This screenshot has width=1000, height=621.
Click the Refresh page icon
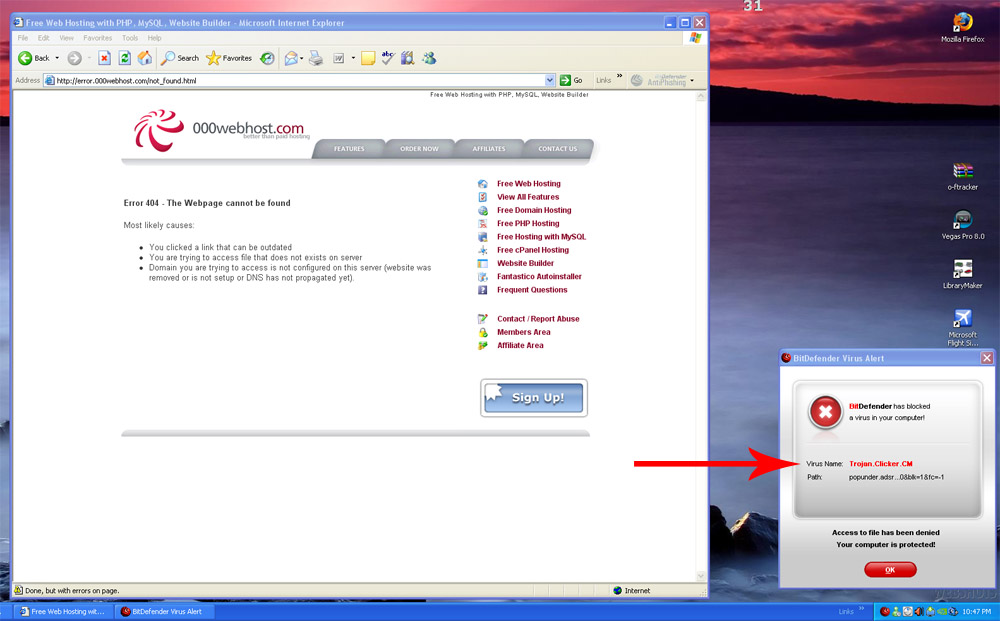pos(125,58)
